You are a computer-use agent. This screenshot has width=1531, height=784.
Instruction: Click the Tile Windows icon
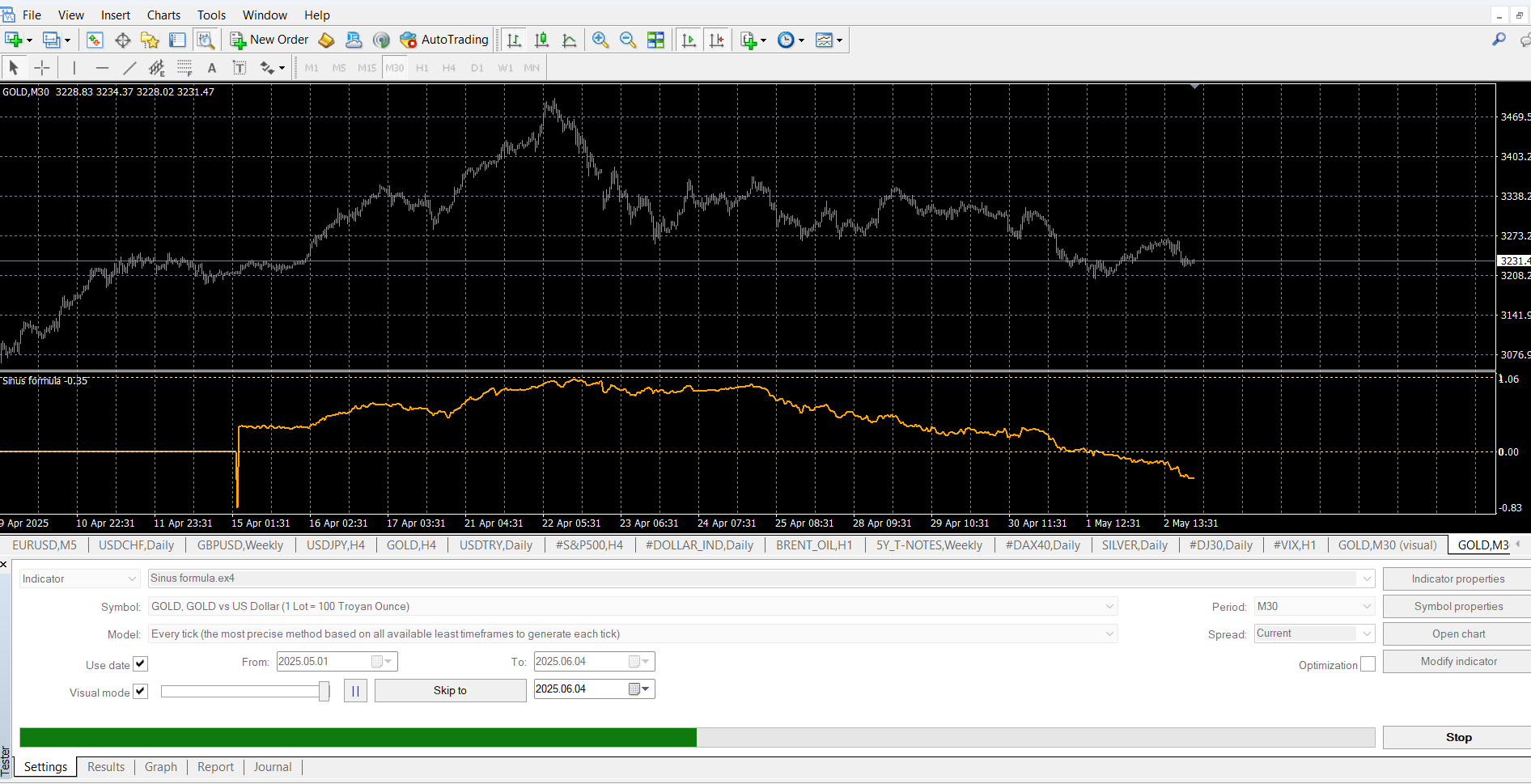655,40
